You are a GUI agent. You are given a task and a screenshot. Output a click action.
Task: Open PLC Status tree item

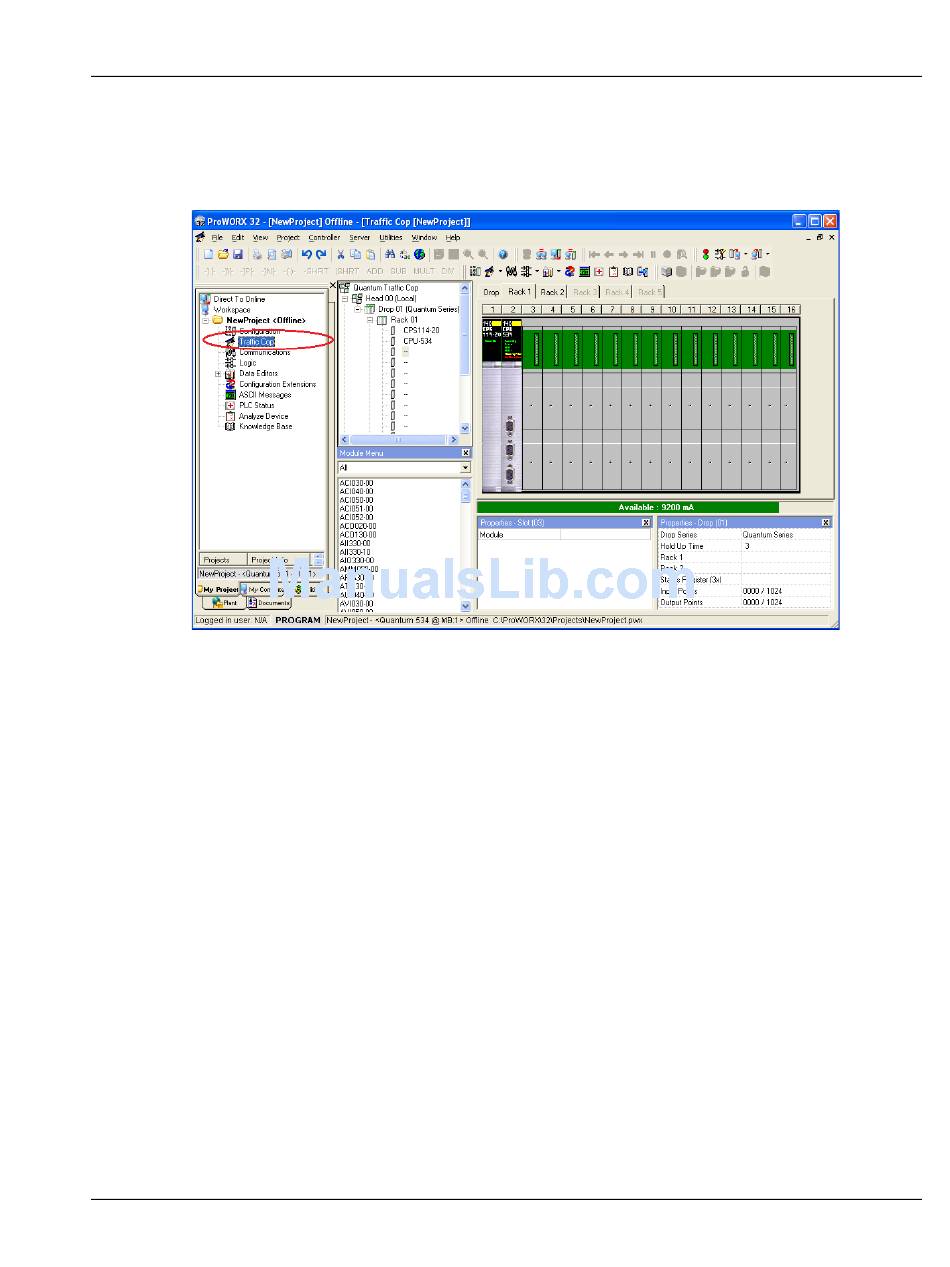click(x=256, y=405)
